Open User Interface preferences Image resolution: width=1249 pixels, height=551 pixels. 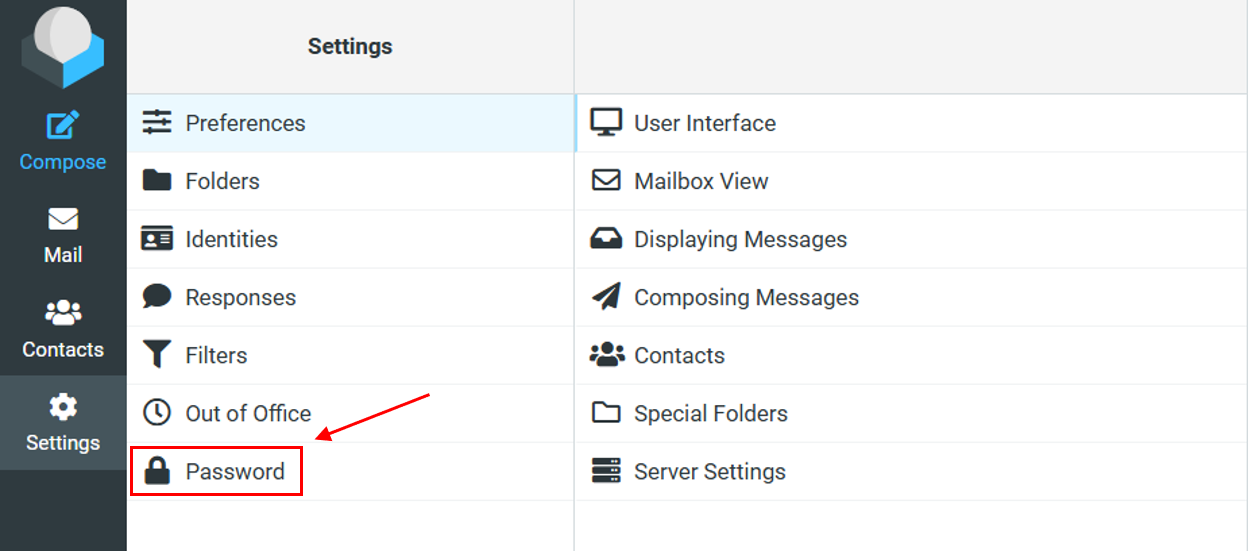point(704,123)
